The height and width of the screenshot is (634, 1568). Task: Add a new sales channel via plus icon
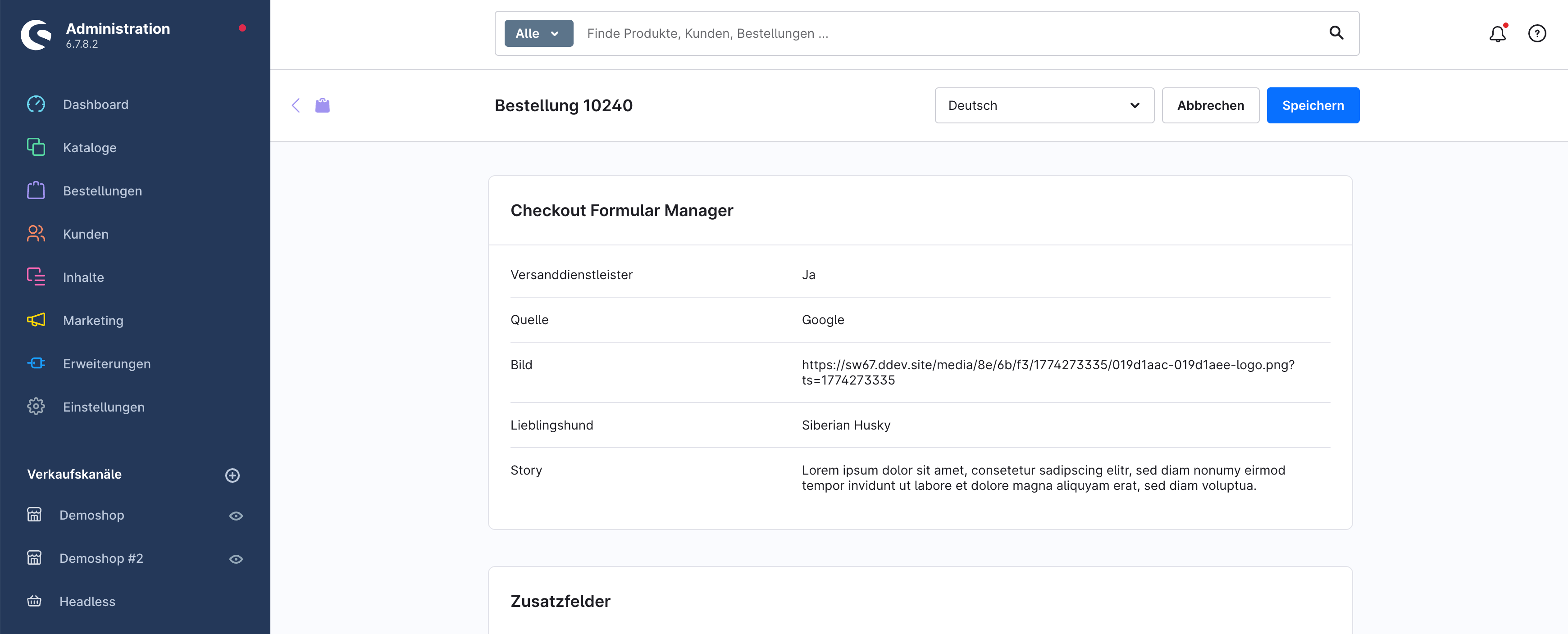232,475
